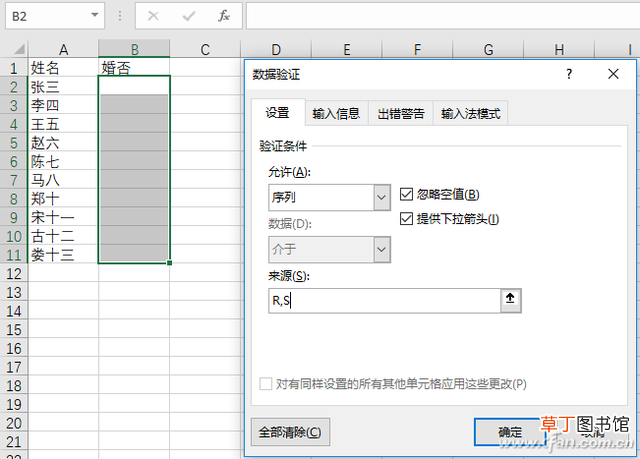Click the range selector arrow beside source field

coord(511,301)
